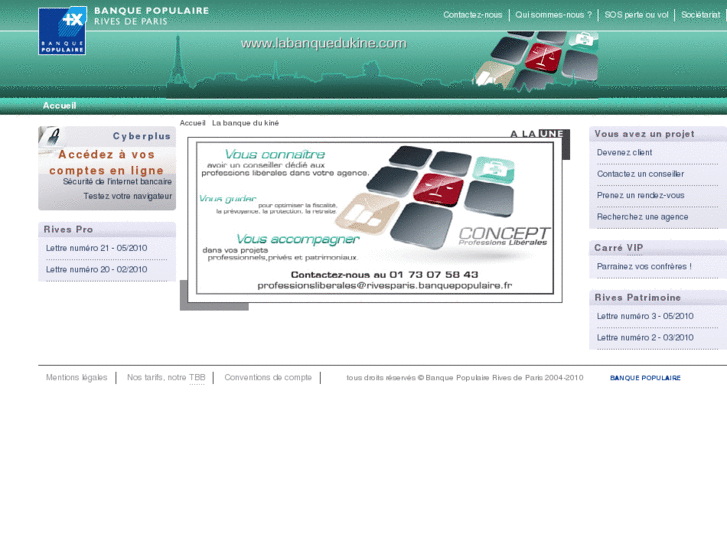Viewport: 727px width, 545px height.
Task: Open Lettre numéro 20 - 02/2010
Action: [x=96, y=269]
